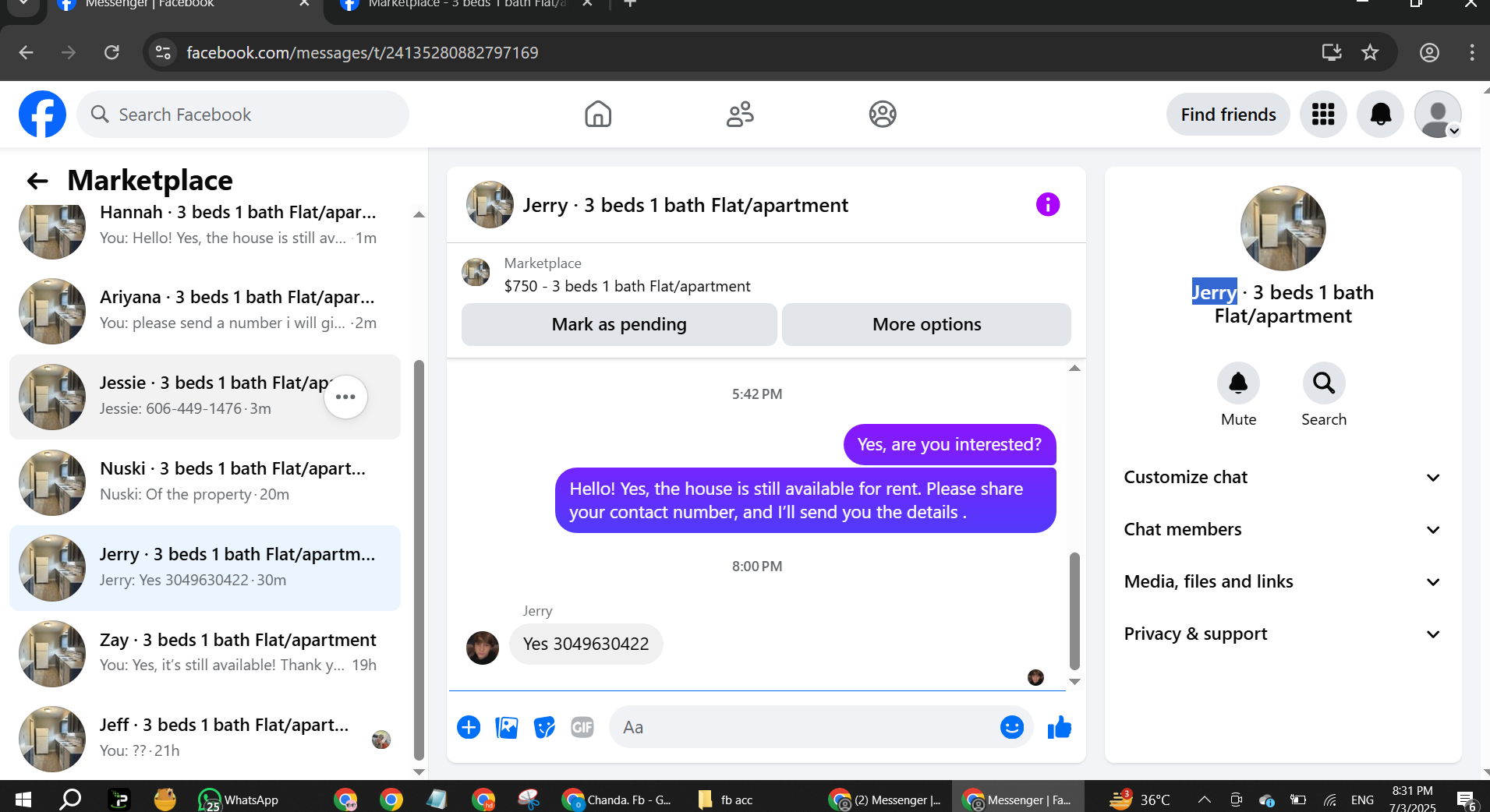Focus the Search Facebook field
This screenshot has width=1490, height=812.
(243, 115)
